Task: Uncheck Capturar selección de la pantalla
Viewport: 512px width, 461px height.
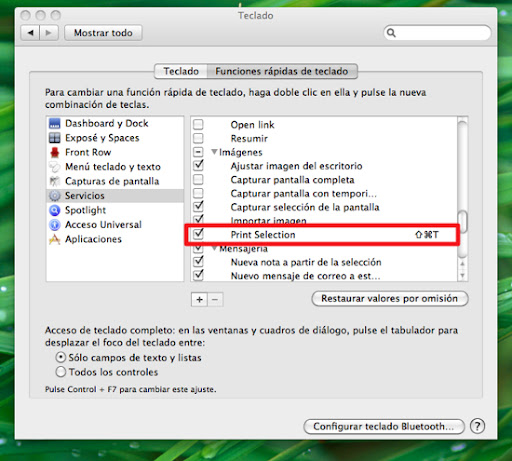Action: click(198, 206)
